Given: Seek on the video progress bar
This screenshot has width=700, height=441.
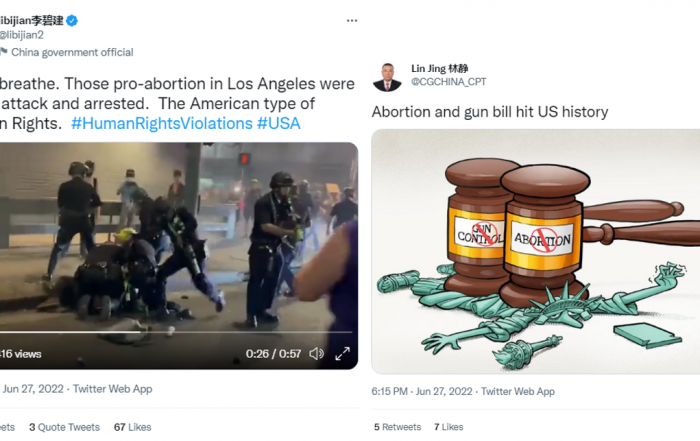Looking at the screenshot, I should tap(176, 332).
